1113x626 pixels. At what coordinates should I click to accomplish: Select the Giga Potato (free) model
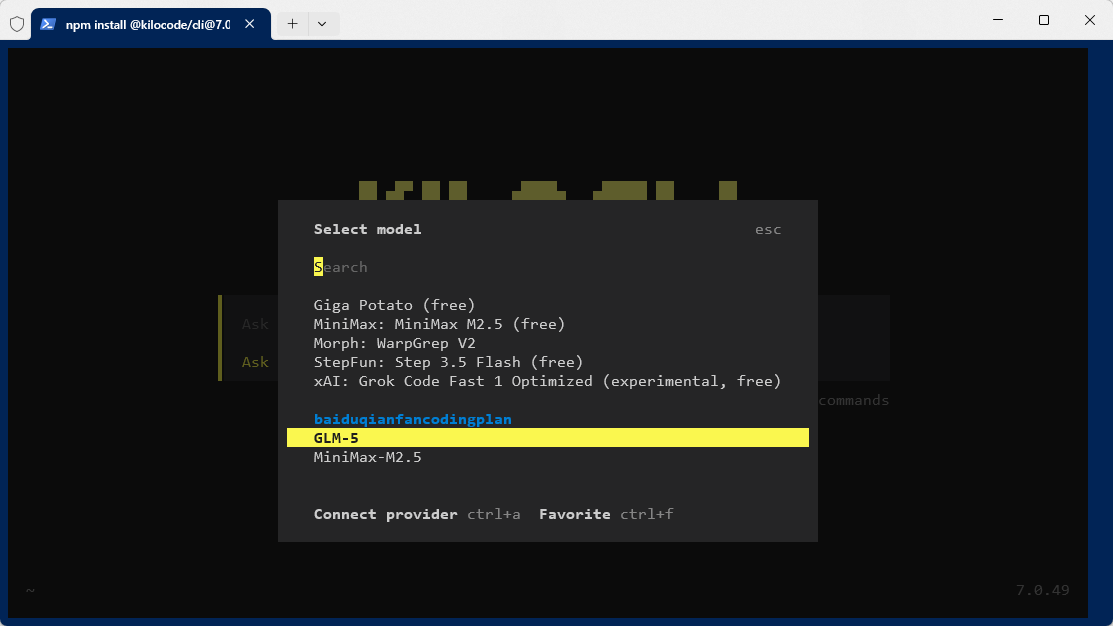point(394,305)
